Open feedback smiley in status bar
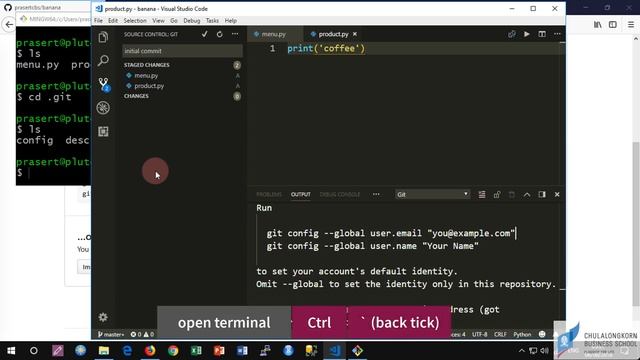This screenshot has width=640, height=360. coord(542,334)
